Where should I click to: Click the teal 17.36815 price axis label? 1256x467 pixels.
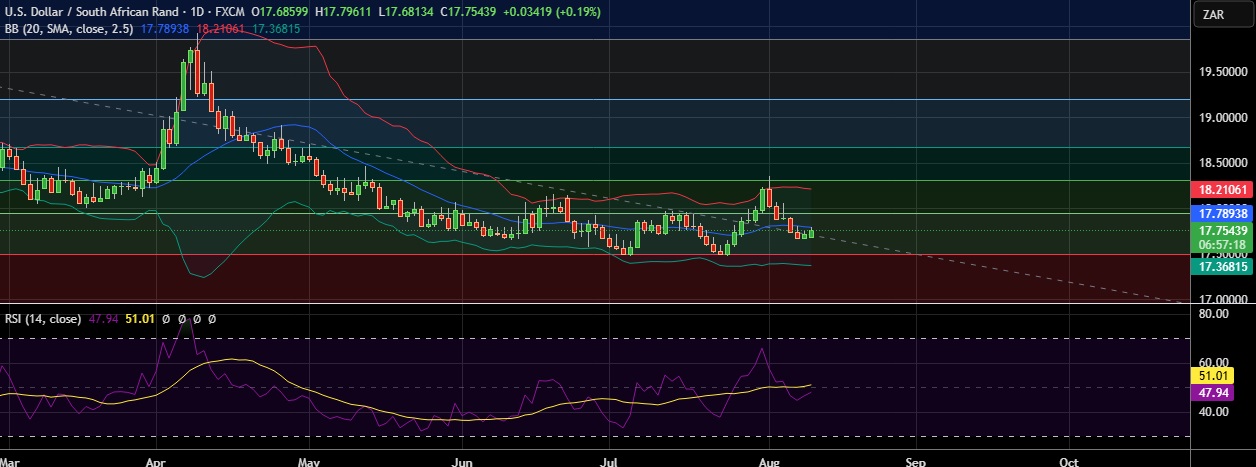click(1224, 267)
